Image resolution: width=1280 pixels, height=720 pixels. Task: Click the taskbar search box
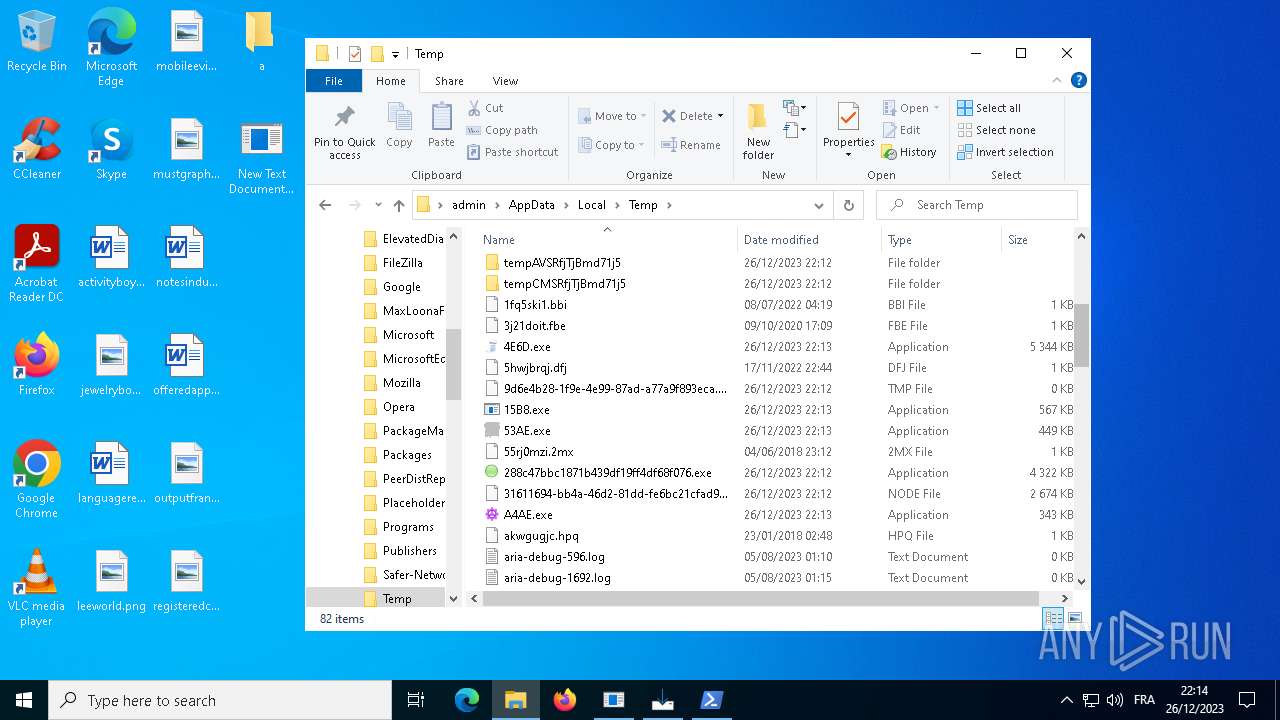[220, 700]
